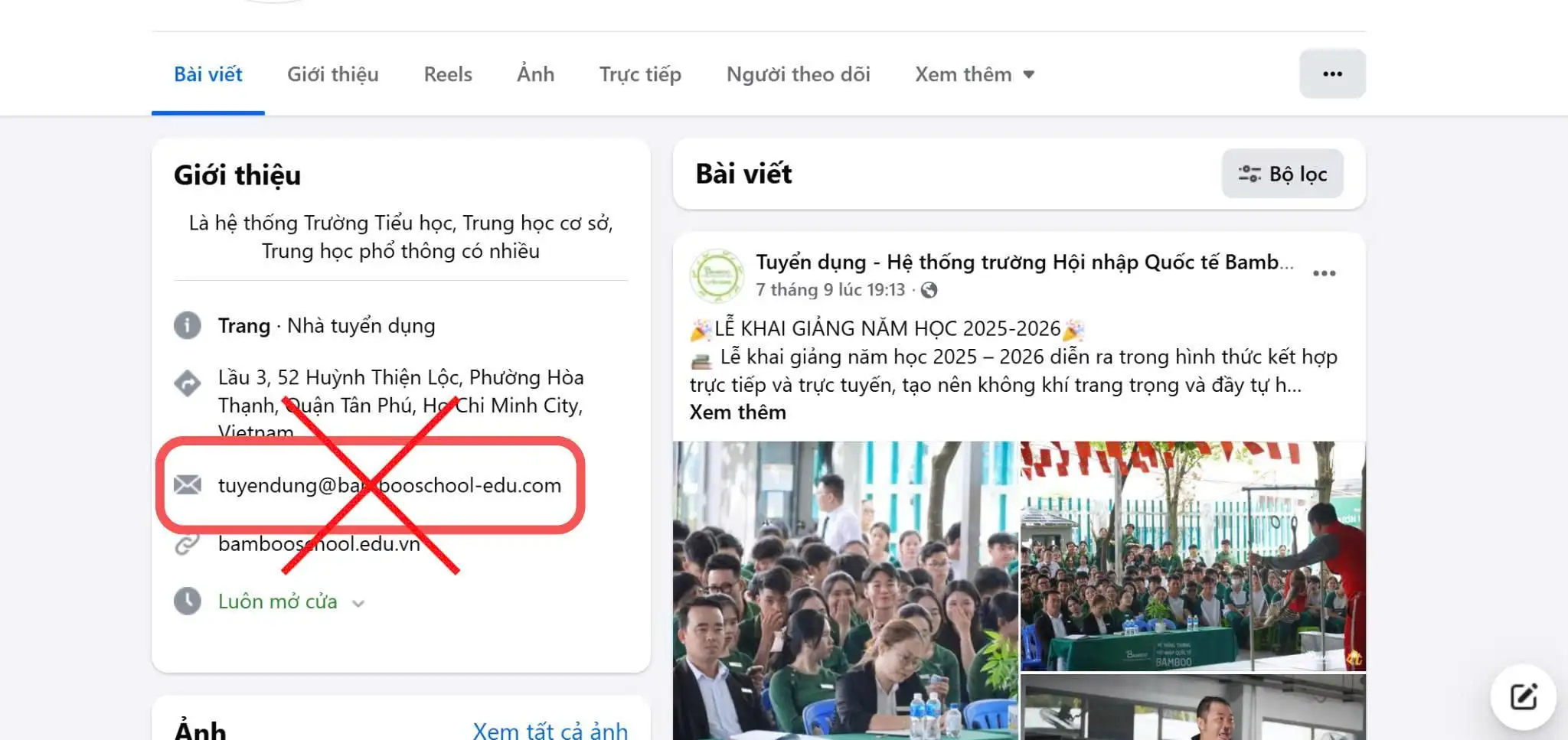This screenshot has height=740, width=1568.
Task: Open the page options three-dot button
Action: (x=1332, y=74)
